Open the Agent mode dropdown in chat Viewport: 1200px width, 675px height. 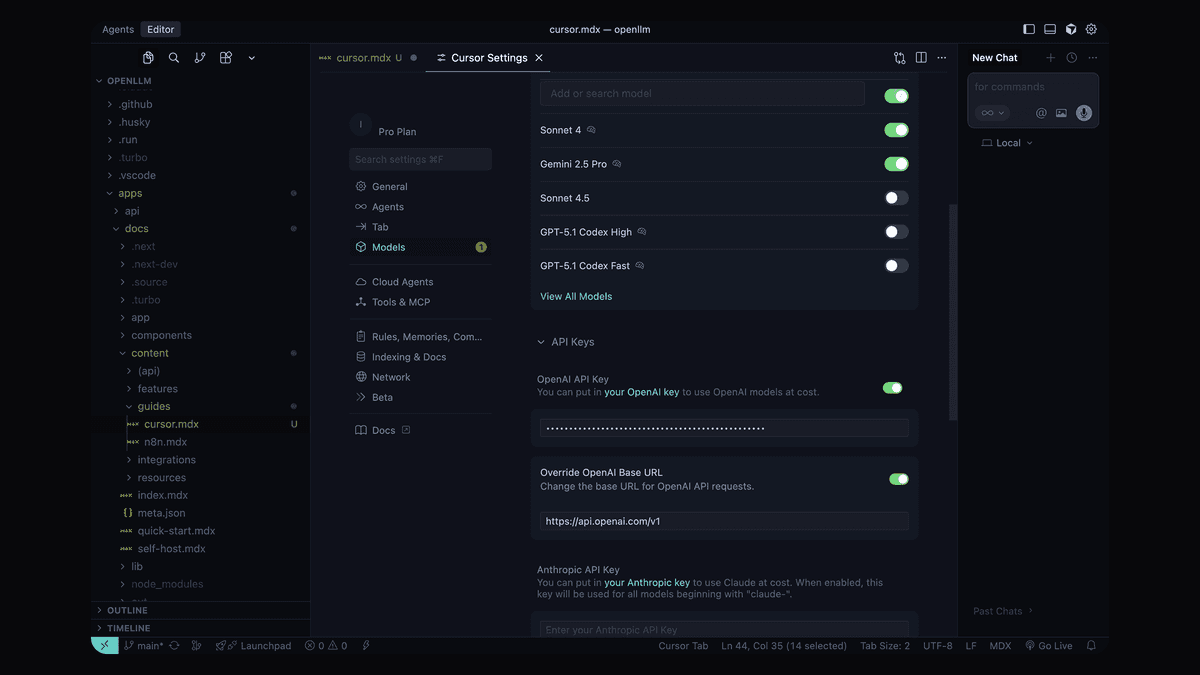coord(991,112)
